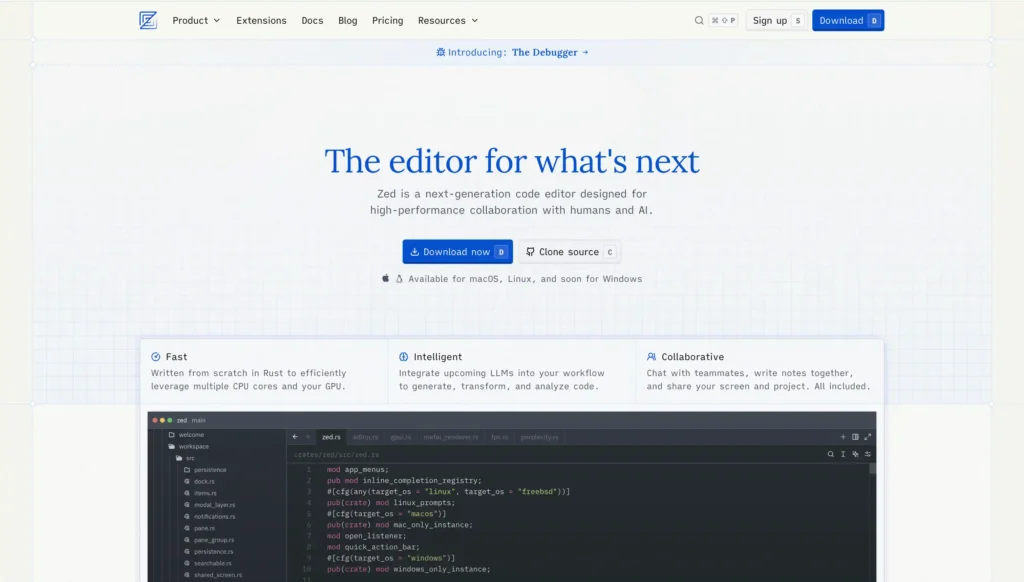This screenshot has height=582, width=1024.
Task: Click the Collaborative feature people icon
Action: pos(651,357)
